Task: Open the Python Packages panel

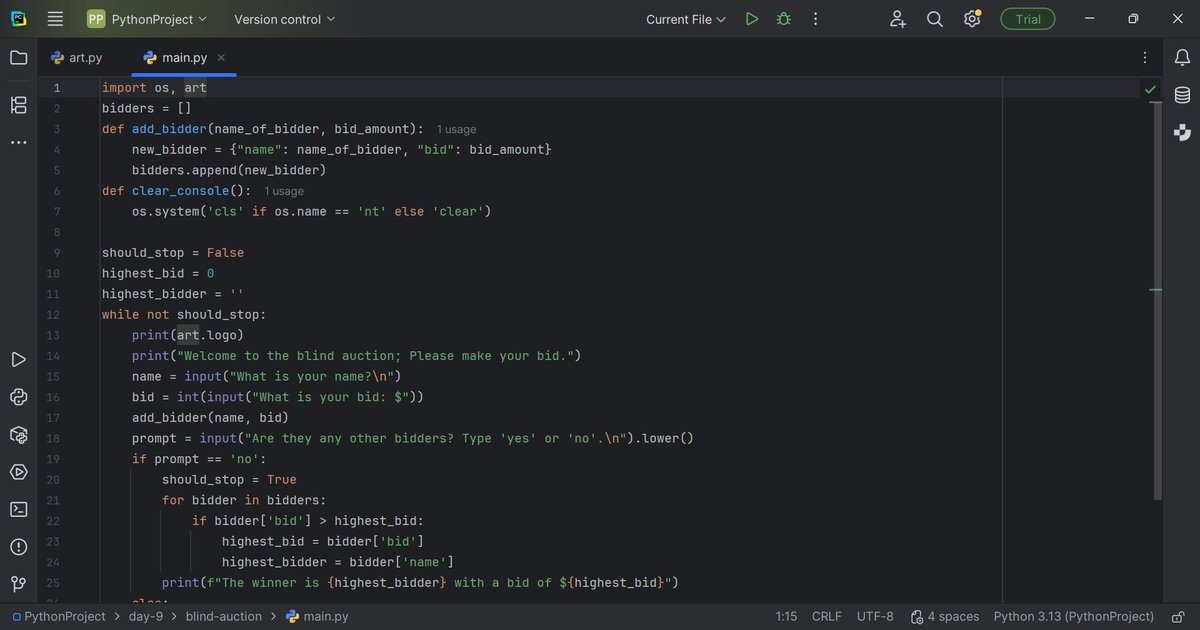Action: pyautogui.click(x=18, y=434)
